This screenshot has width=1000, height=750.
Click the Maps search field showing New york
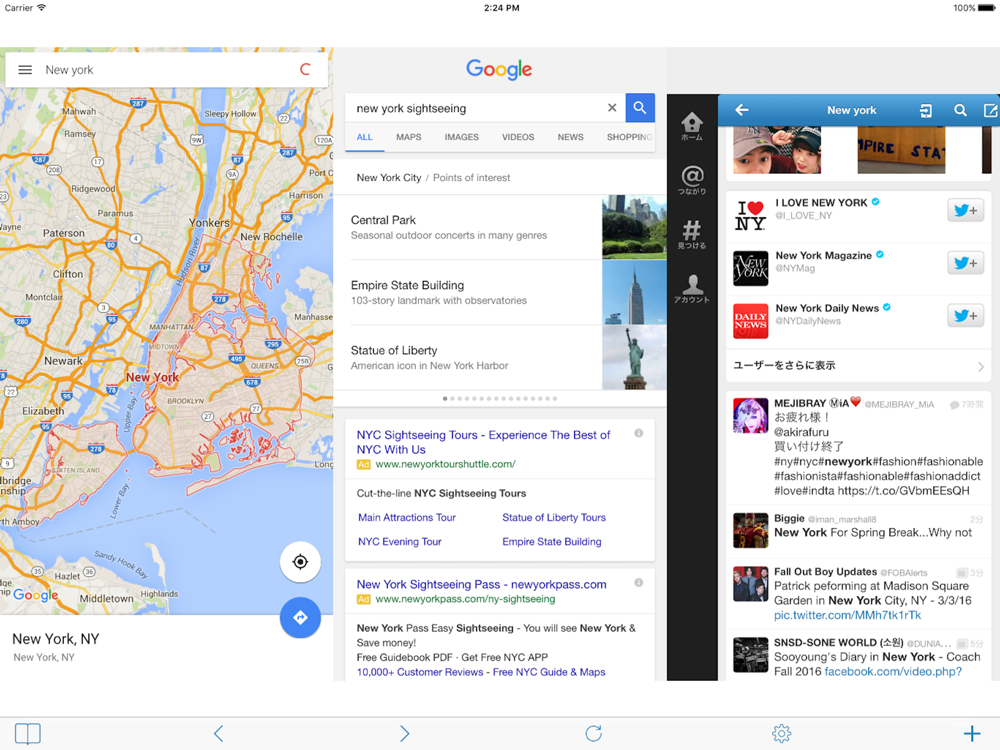point(166,70)
